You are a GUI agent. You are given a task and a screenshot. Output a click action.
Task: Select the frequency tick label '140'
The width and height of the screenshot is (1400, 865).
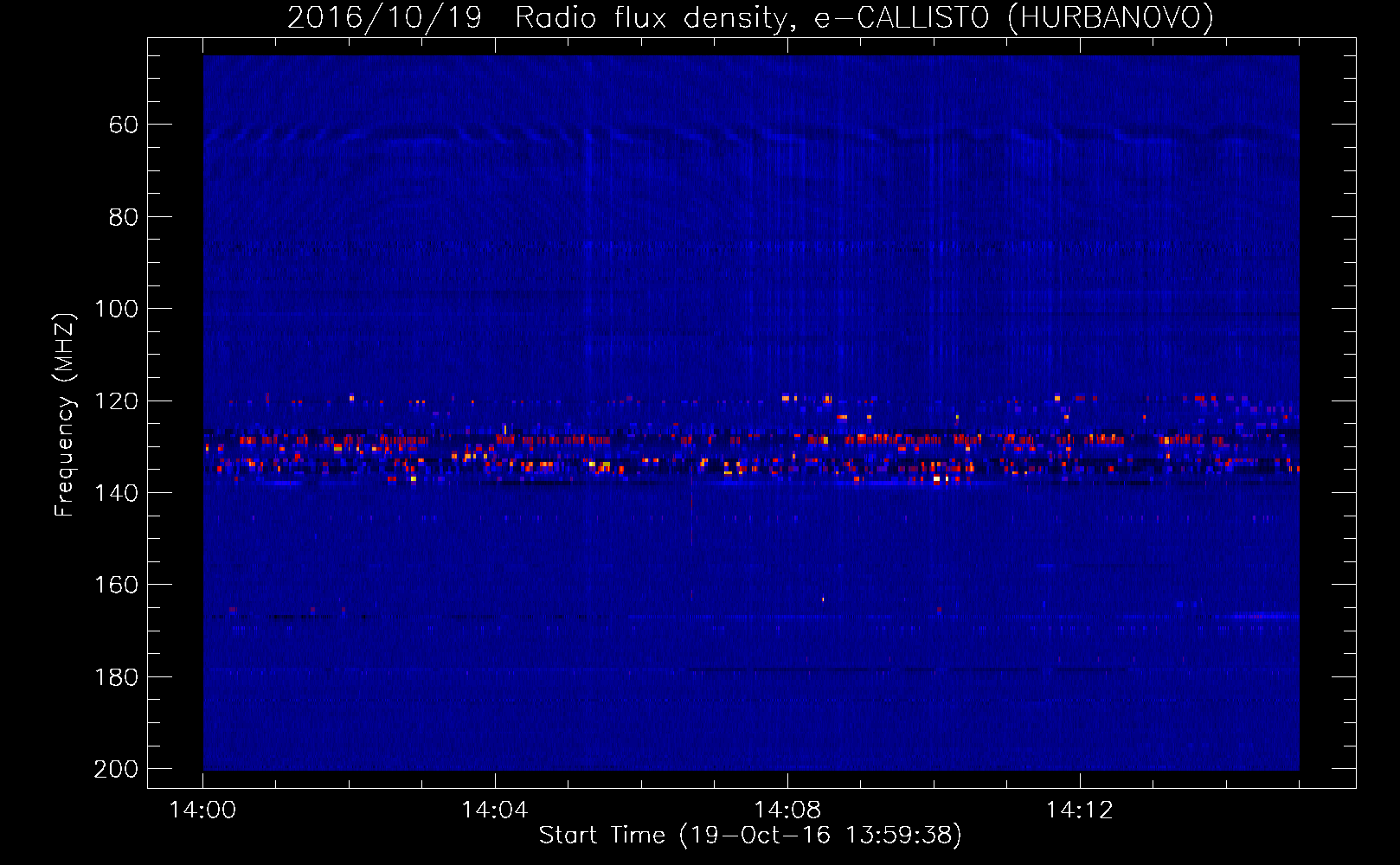pyautogui.click(x=117, y=493)
